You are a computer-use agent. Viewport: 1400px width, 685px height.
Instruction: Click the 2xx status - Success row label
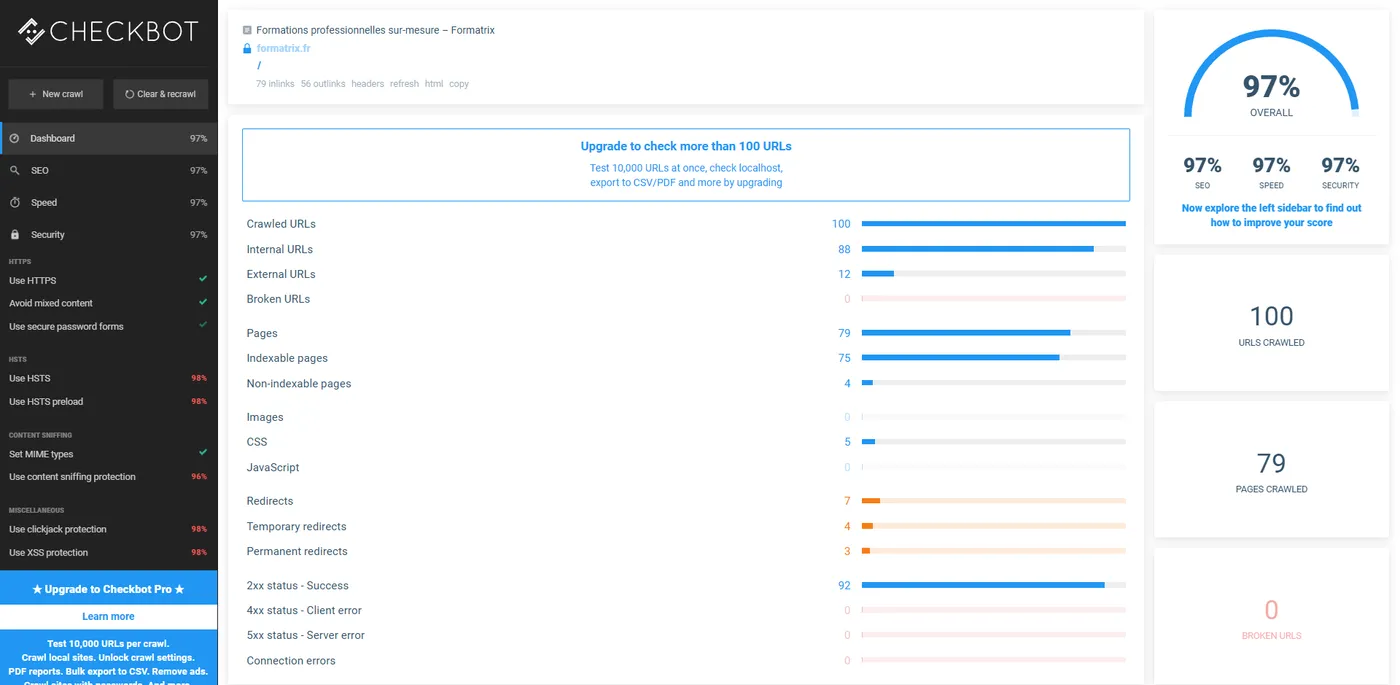point(298,585)
